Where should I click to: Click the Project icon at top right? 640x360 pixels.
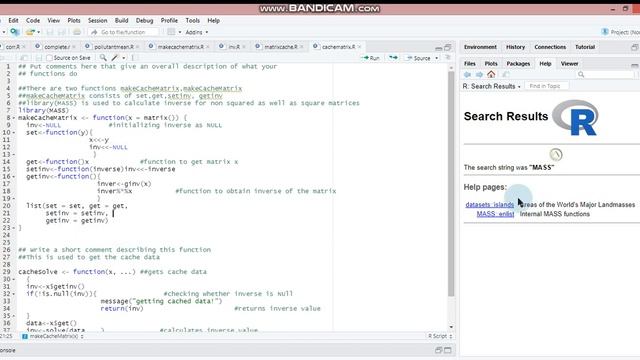click(605, 32)
